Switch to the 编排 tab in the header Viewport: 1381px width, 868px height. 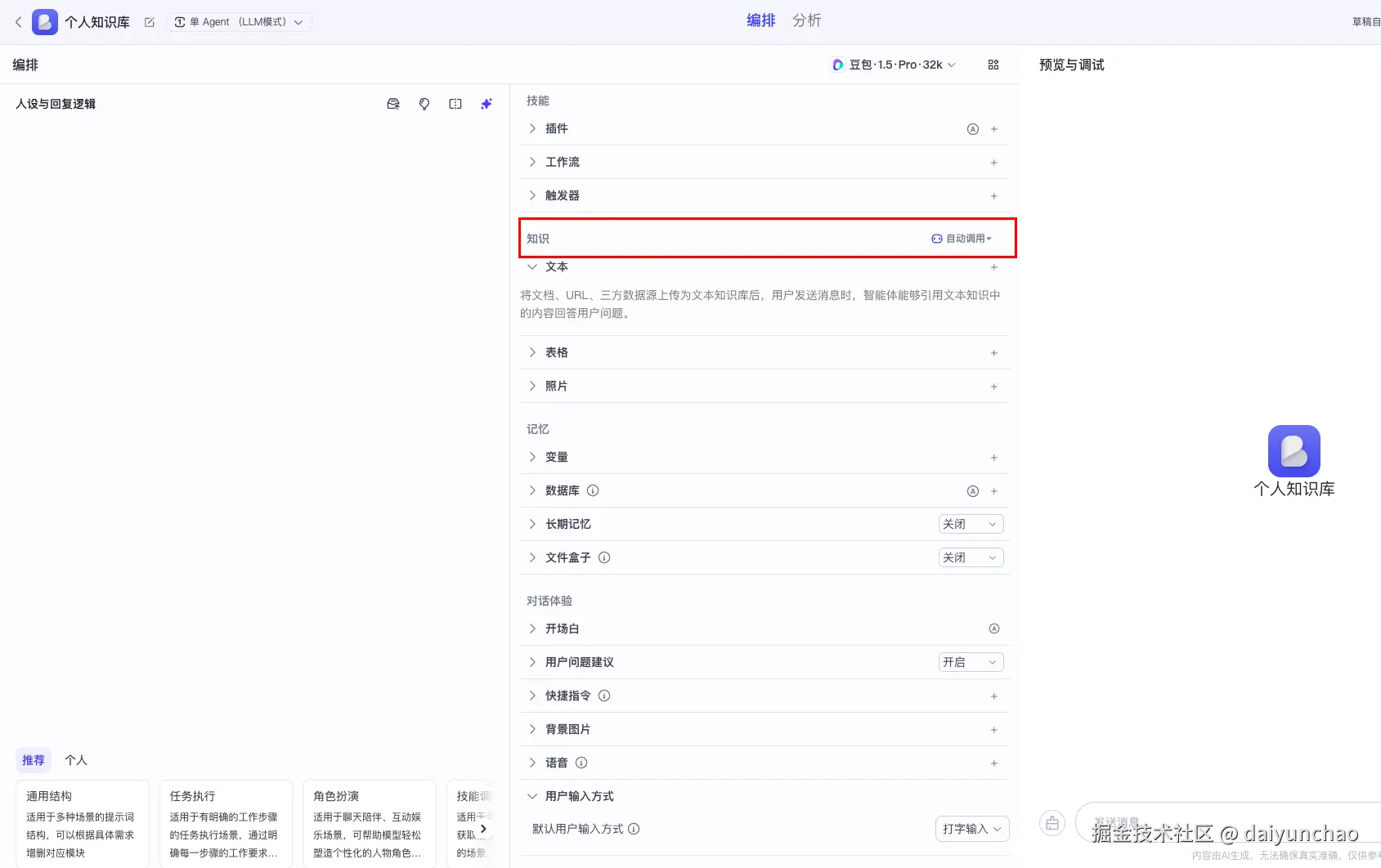coord(761,20)
